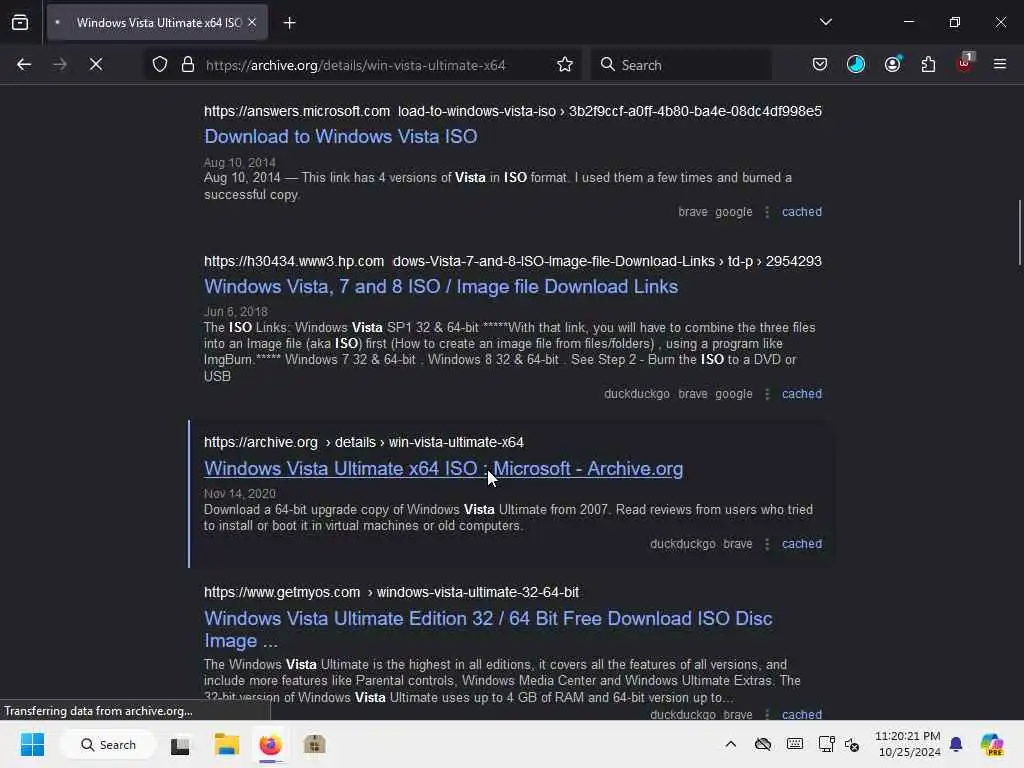
Task: Open the muted volume tray icon
Action: (x=852, y=744)
